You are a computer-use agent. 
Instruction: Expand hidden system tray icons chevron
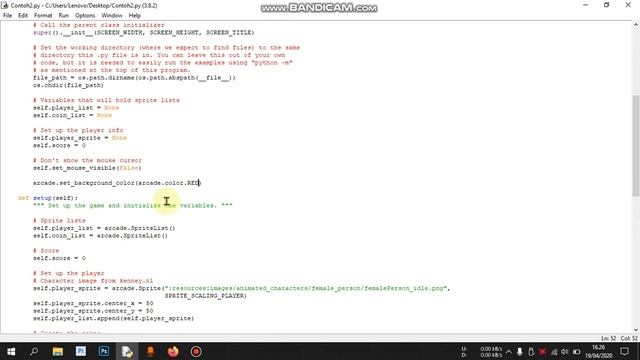[509, 351]
